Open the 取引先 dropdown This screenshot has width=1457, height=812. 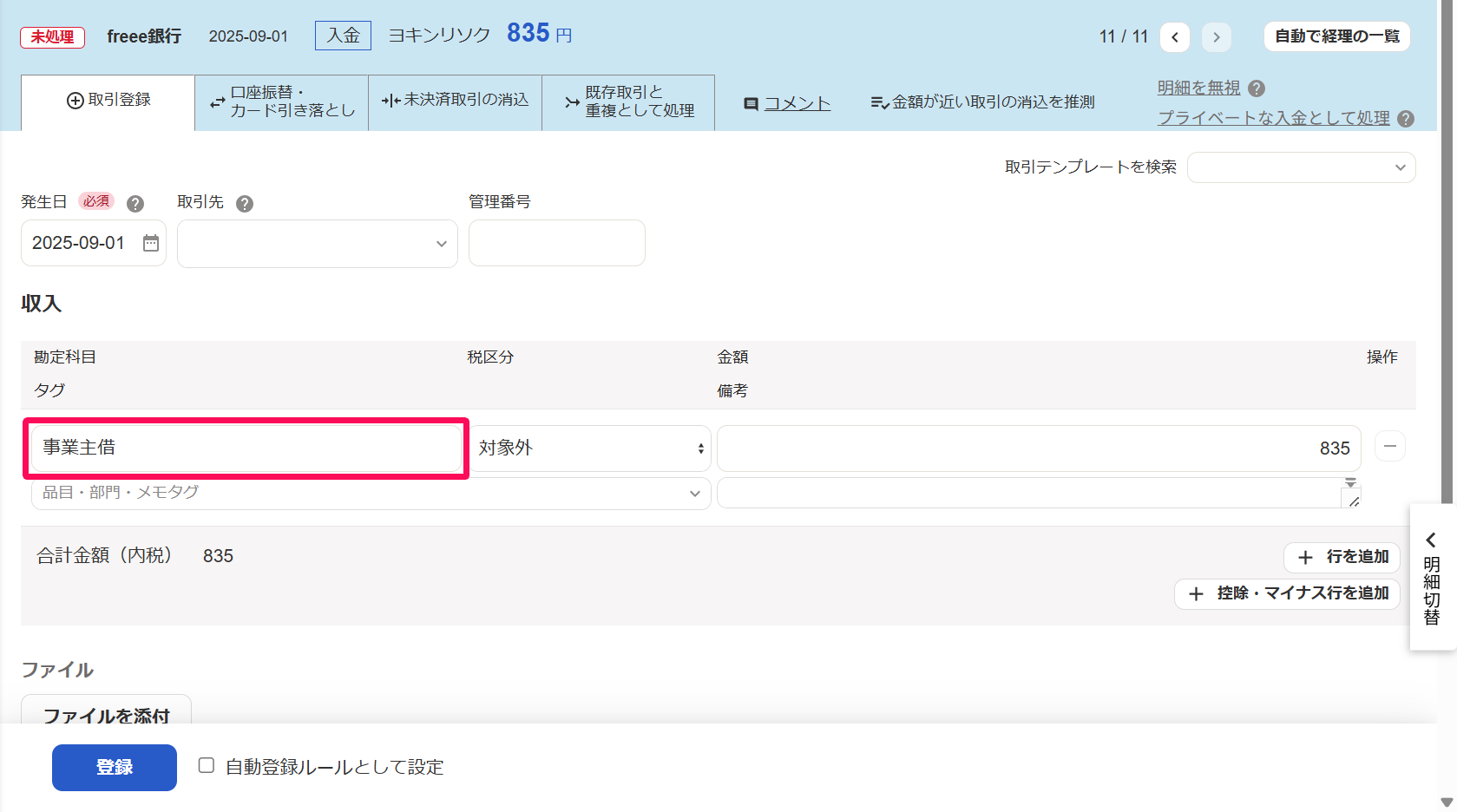[318, 244]
